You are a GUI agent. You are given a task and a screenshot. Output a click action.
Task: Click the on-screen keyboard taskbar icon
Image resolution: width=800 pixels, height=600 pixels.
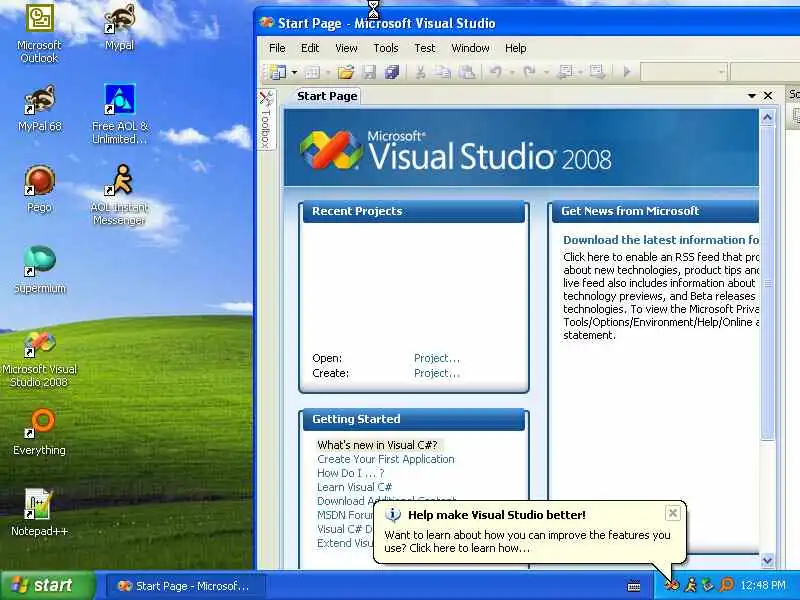[634, 586]
